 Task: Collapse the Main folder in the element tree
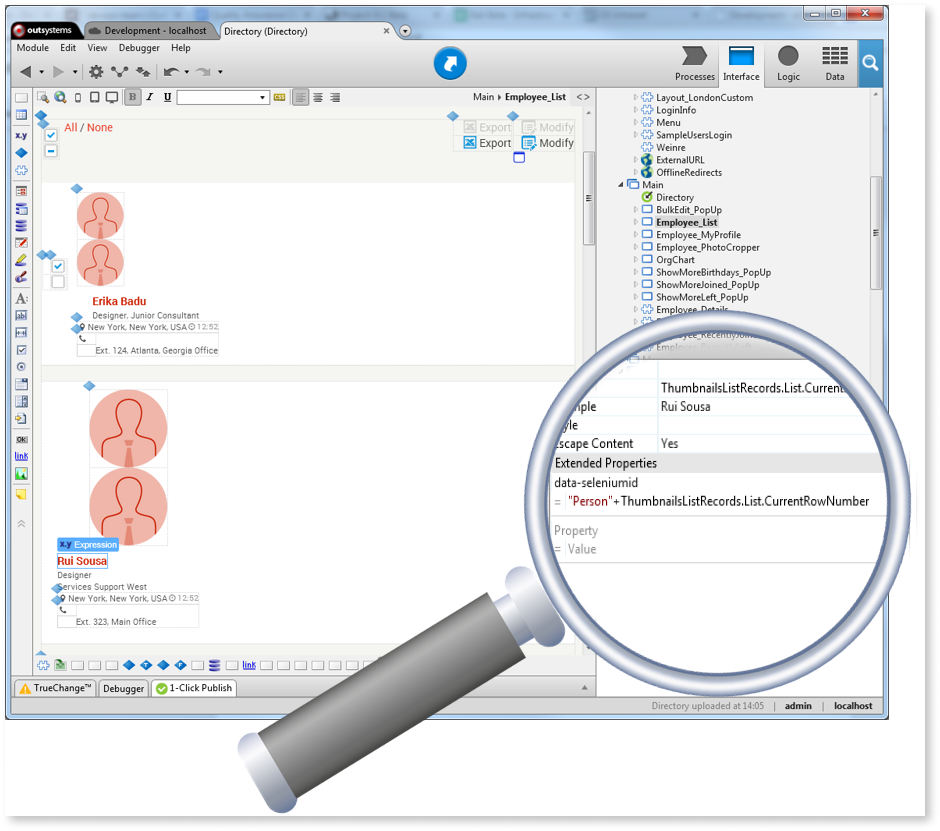tap(622, 184)
